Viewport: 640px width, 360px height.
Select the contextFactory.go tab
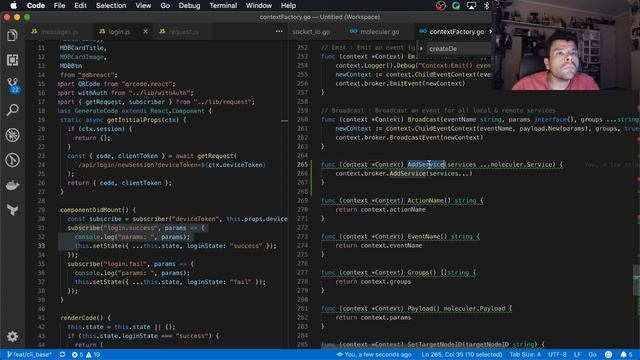pos(456,31)
